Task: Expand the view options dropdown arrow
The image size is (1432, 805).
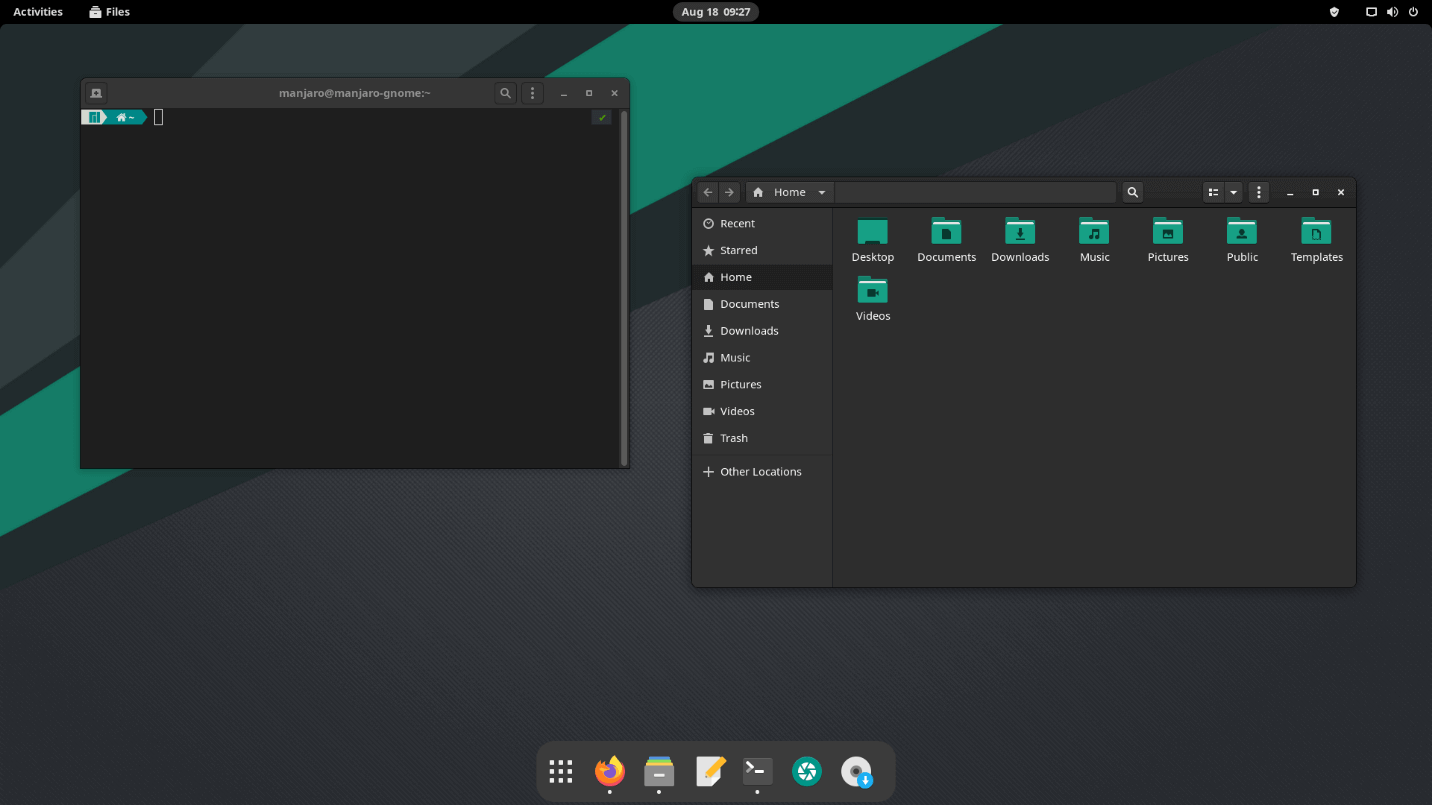Action: tap(1233, 192)
